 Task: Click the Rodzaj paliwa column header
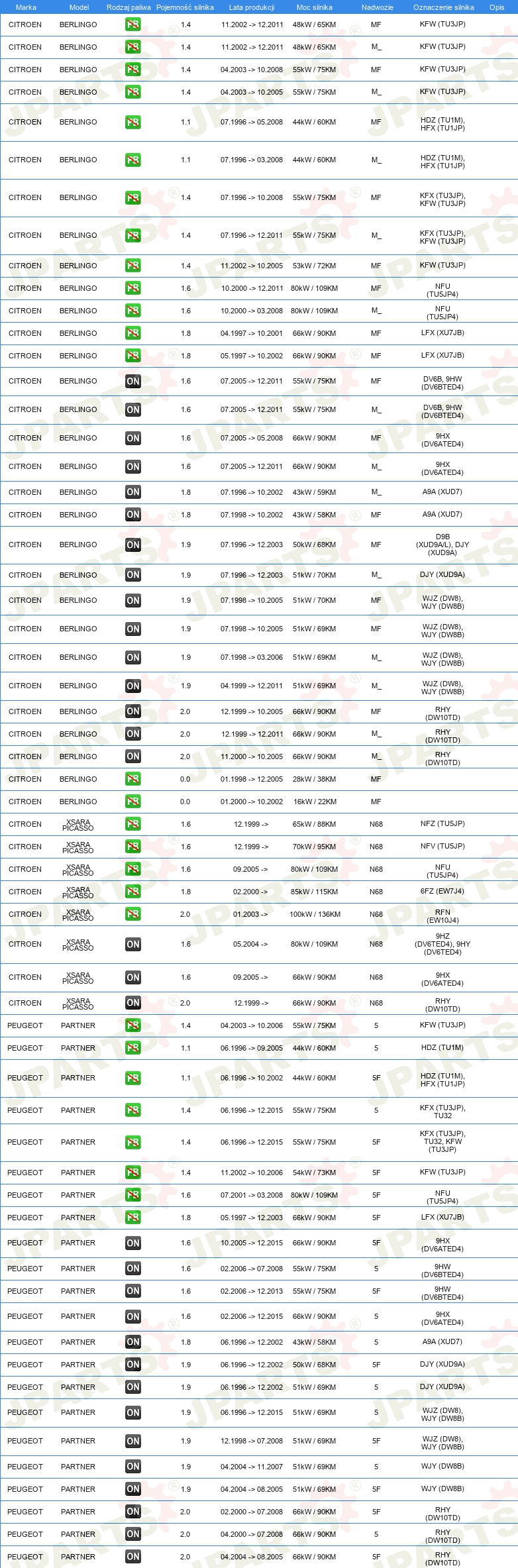(129, 7)
